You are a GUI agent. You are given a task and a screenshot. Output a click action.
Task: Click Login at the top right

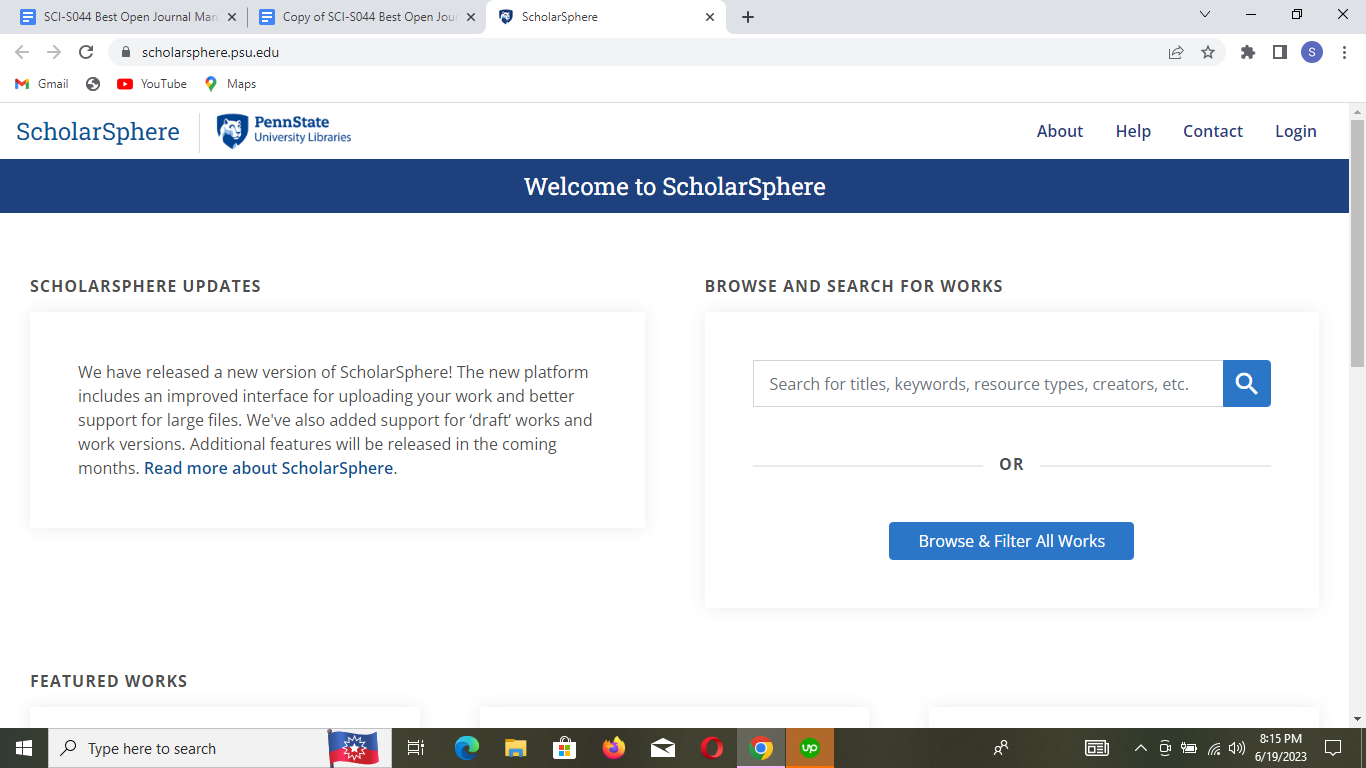pyautogui.click(x=1295, y=131)
